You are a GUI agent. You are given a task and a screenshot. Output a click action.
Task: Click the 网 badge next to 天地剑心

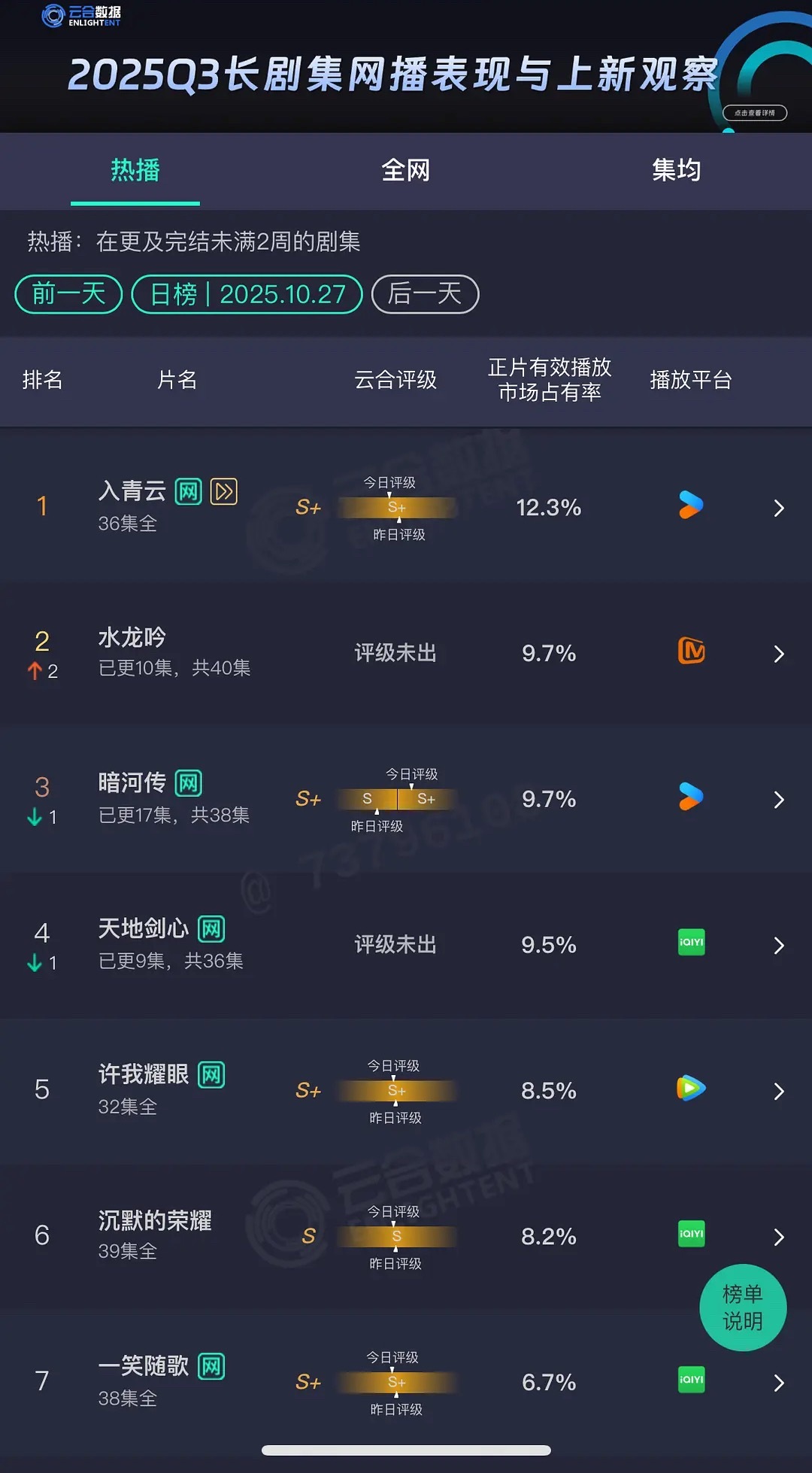click(x=211, y=928)
